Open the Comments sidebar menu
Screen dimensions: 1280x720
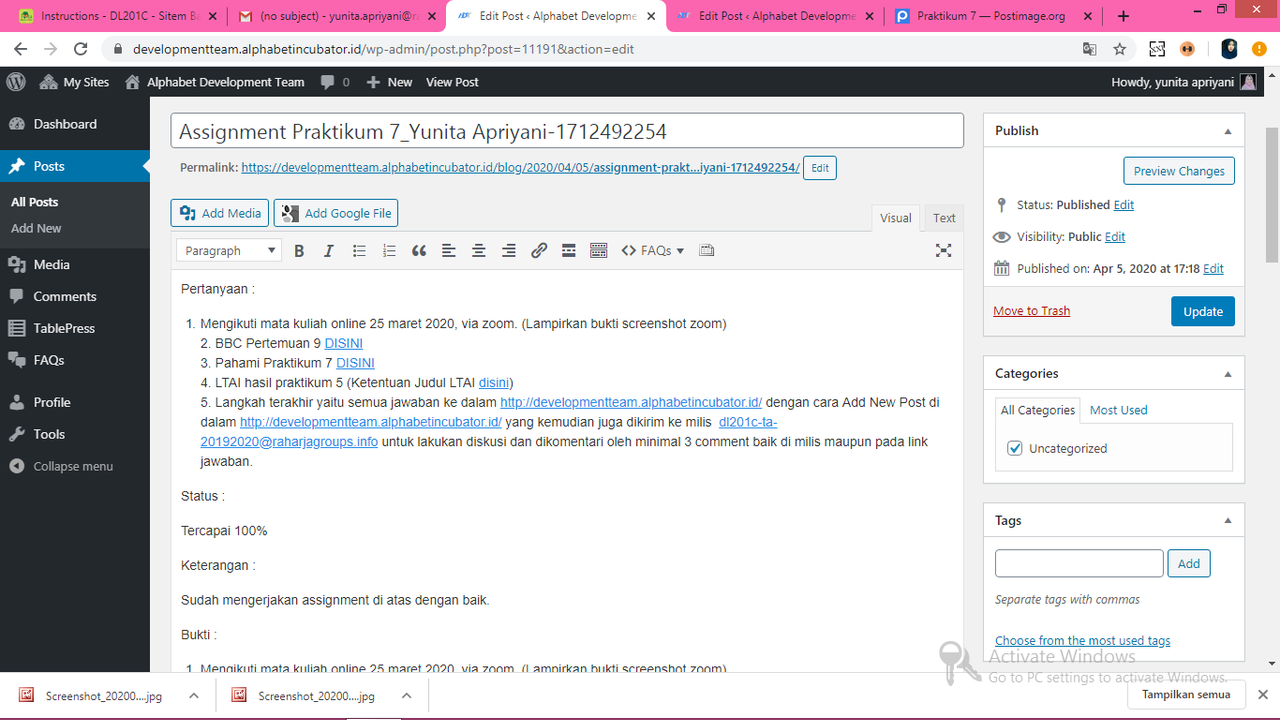tap(75, 297)
